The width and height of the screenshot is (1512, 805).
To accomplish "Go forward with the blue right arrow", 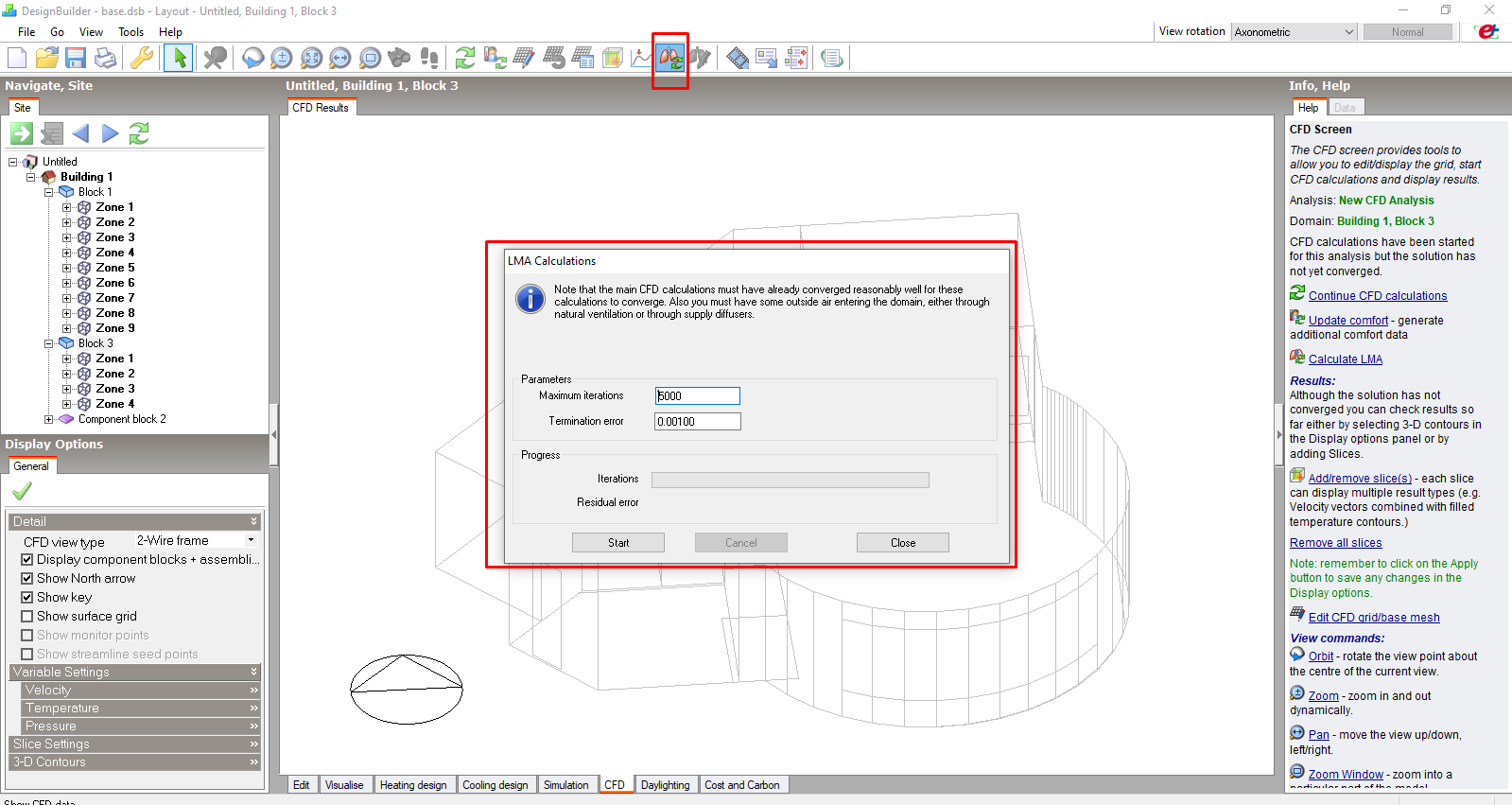I will coord(111,133).
